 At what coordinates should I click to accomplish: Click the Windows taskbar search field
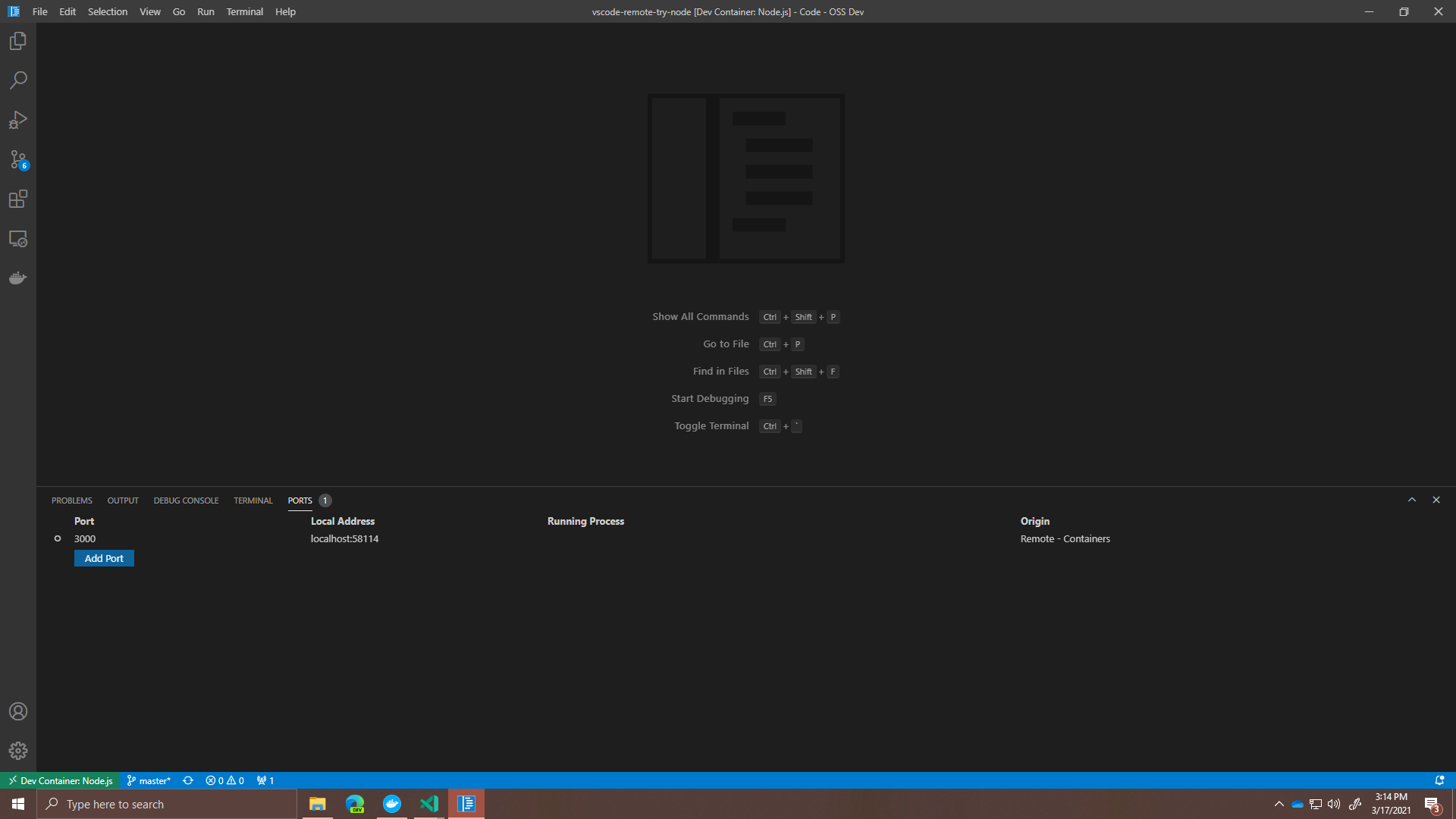tap(167, 804)
